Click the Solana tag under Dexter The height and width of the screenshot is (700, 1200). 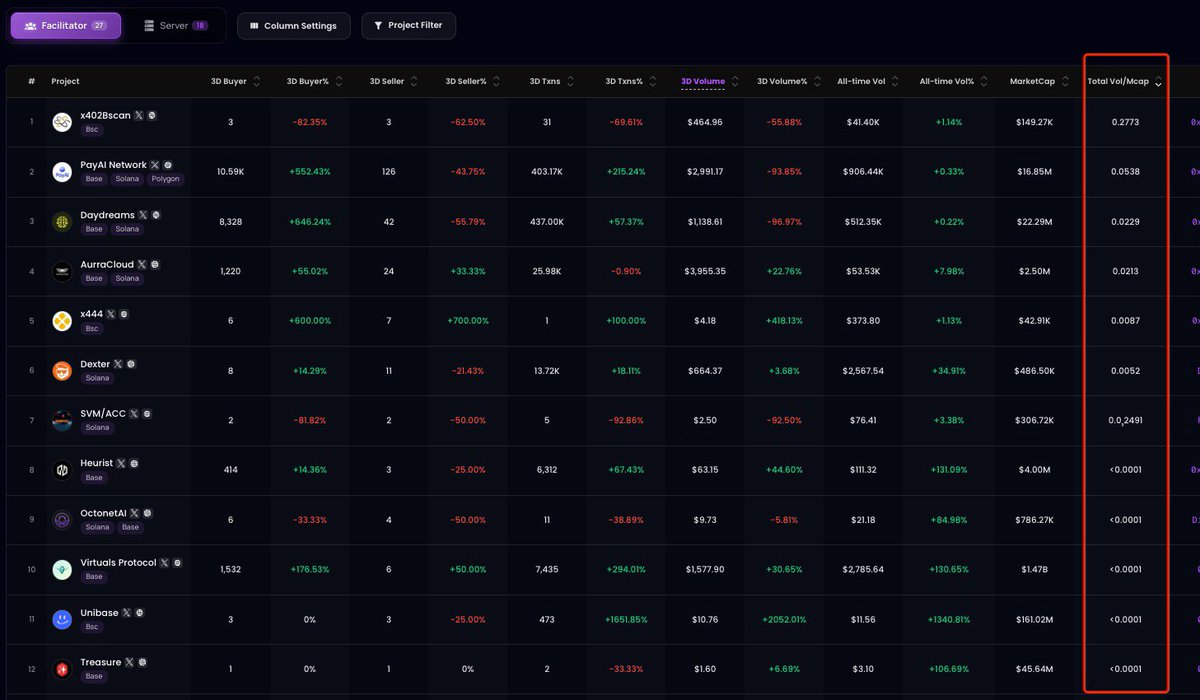[x=98, y=379]
